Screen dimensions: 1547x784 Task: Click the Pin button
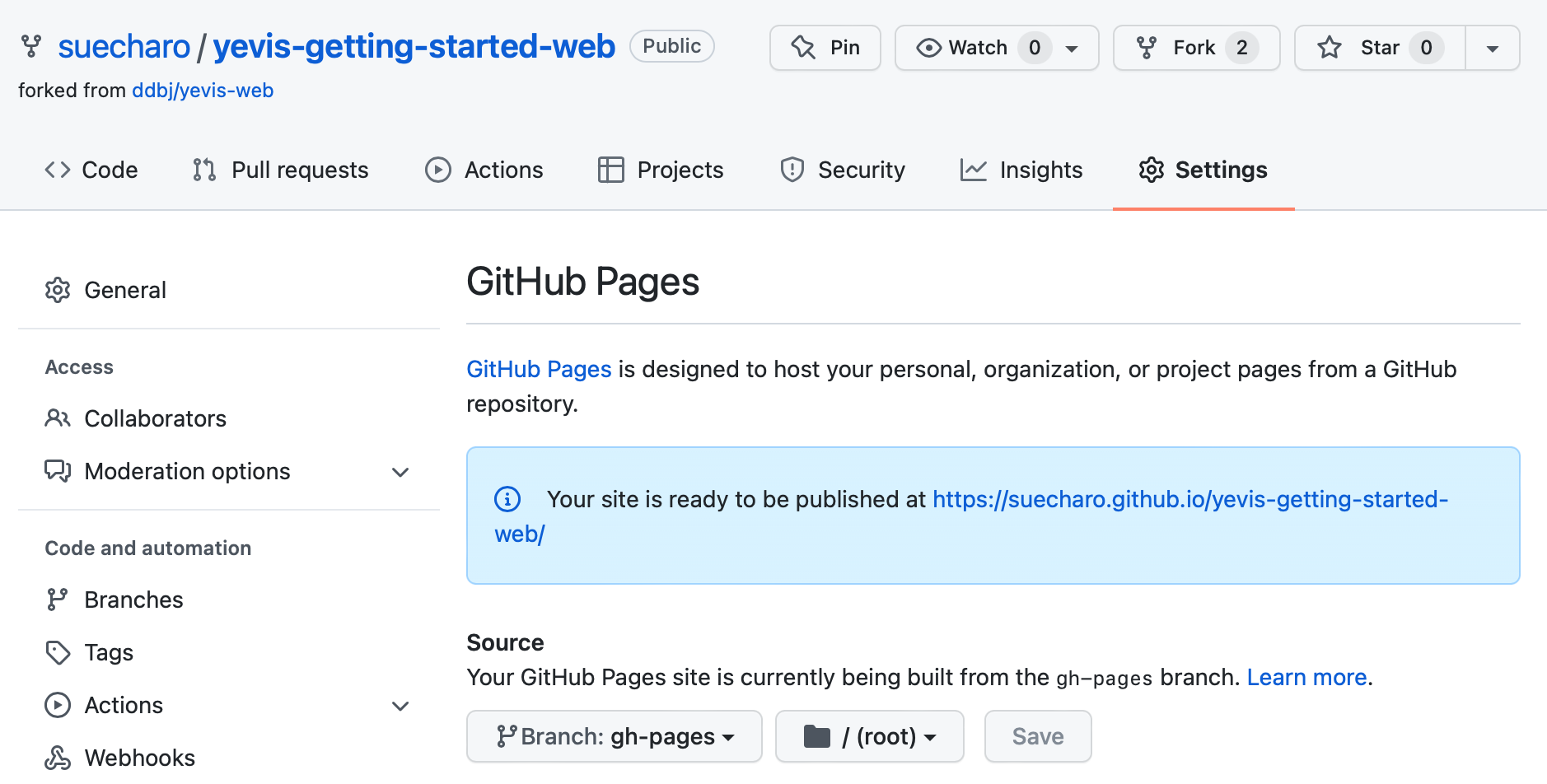(825, 48)
